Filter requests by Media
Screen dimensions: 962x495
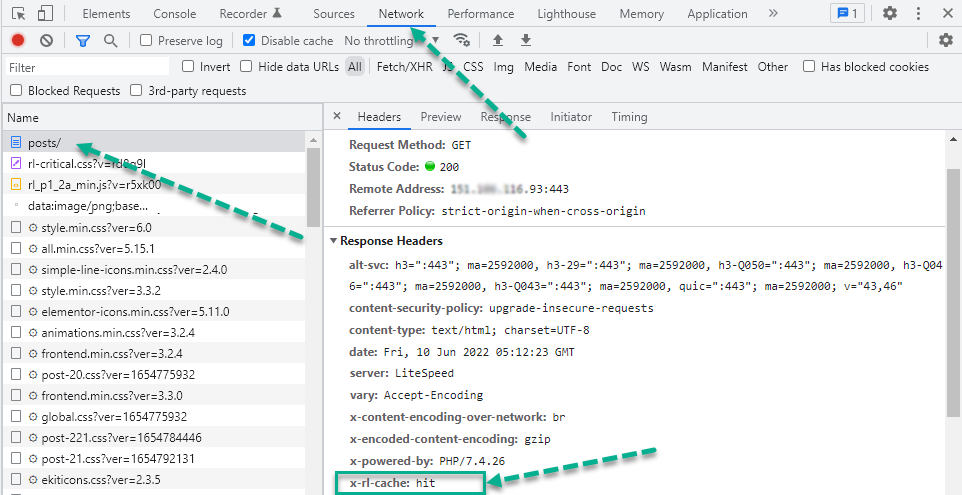point(541,67)
